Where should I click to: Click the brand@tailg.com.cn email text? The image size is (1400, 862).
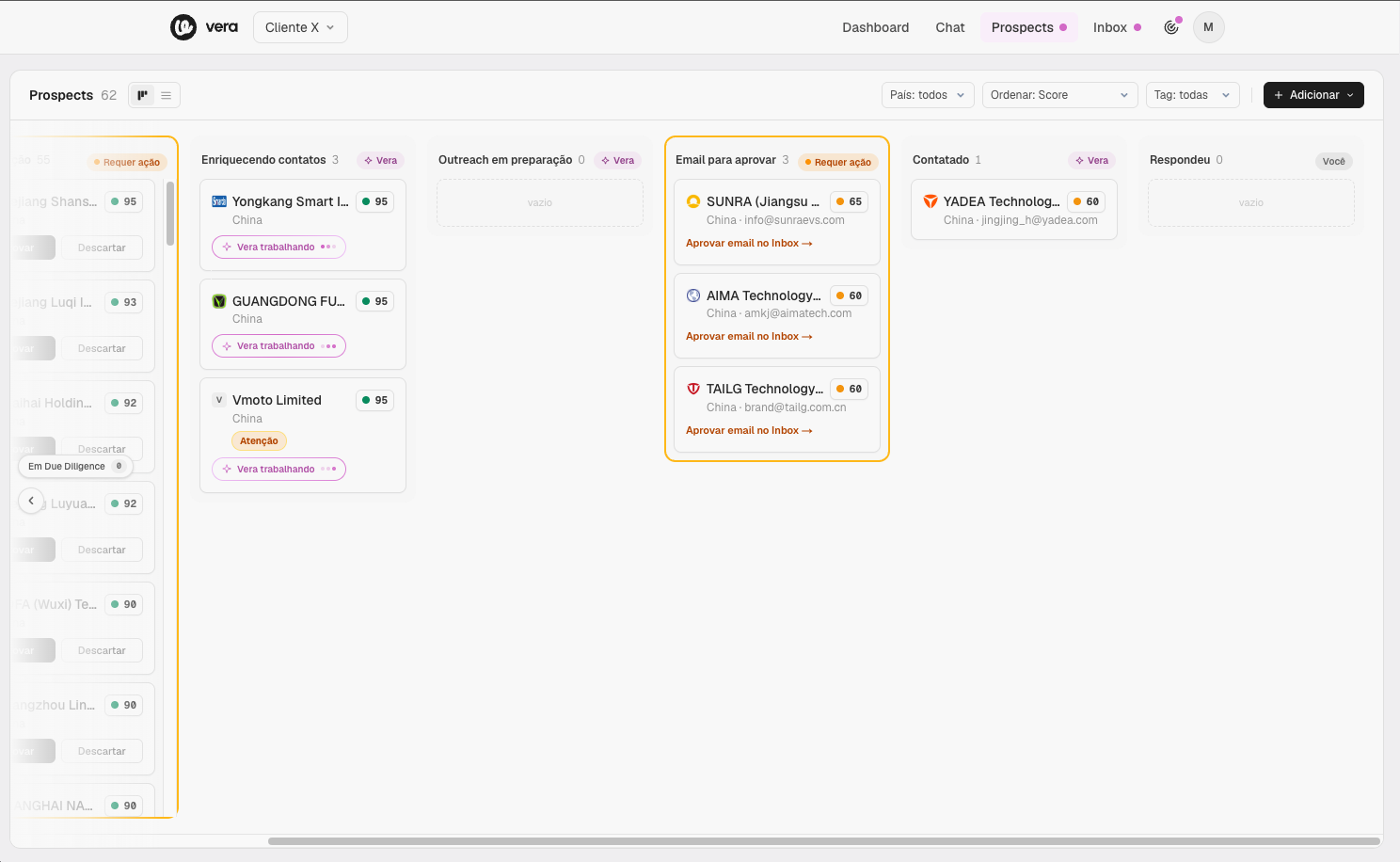(795, 407)
